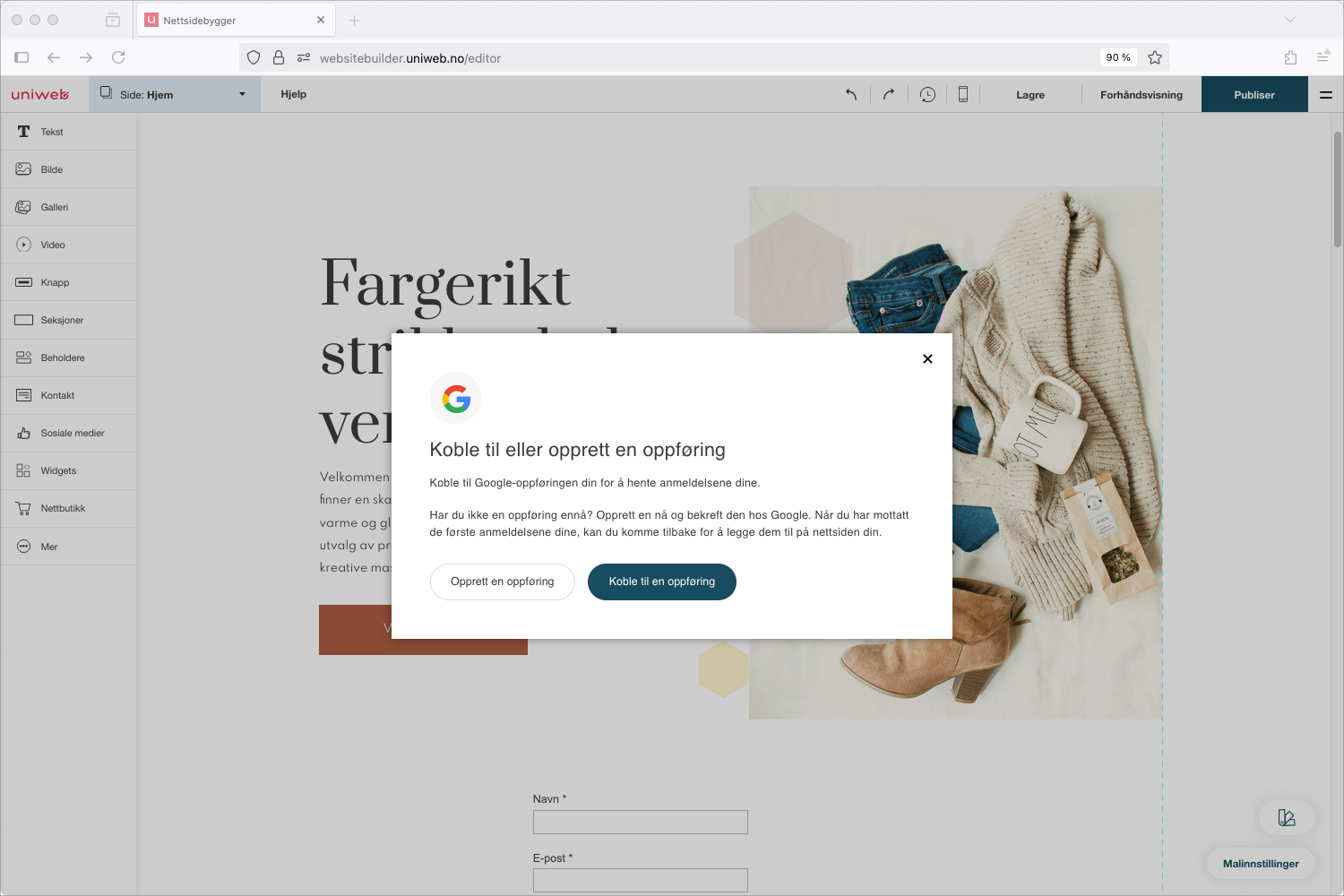The height and width of the screenshot is (896, 1344).
Task: Open Malinnstillinger settings
Action: click(1261, 864)
